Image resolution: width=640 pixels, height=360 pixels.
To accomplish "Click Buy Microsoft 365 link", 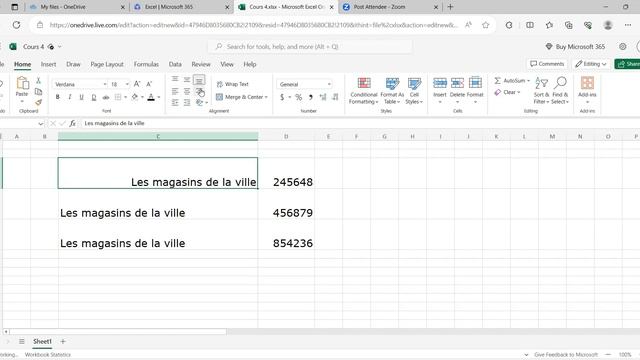I will (x=576, y=47).
